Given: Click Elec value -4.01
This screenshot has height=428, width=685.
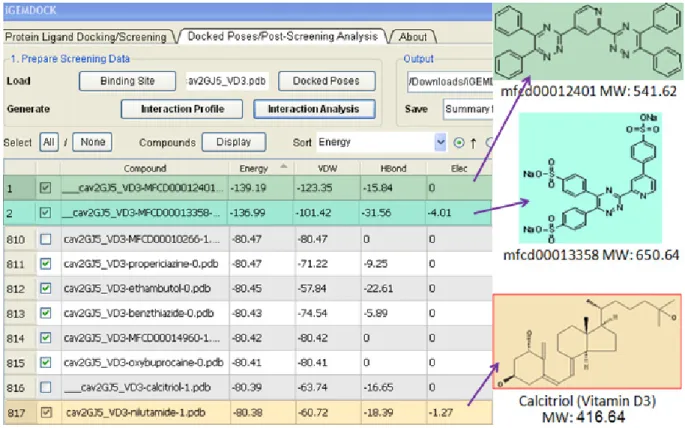Looking at the screenshot, I should click(439, 213).
